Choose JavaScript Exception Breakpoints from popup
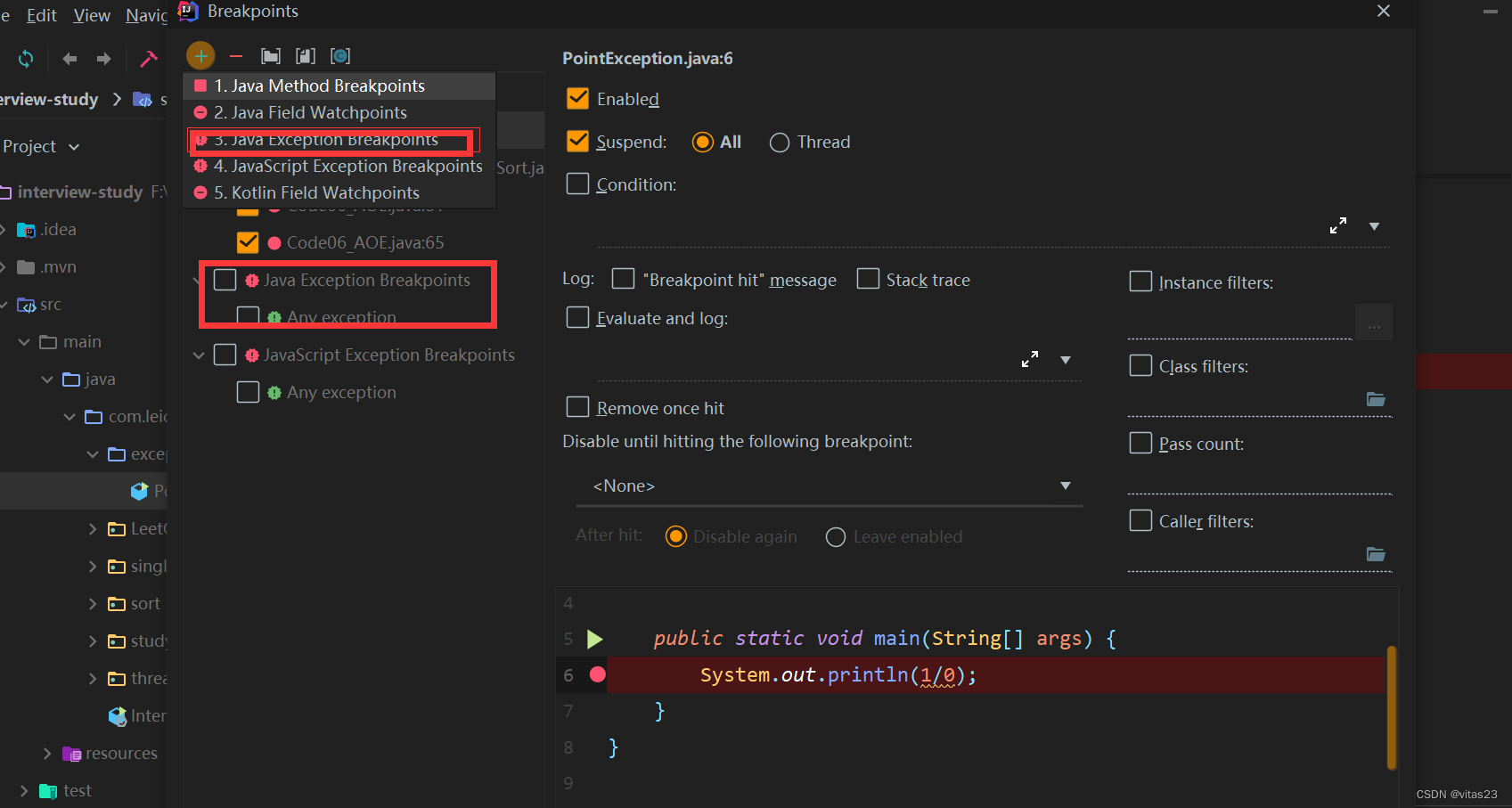The width and height of the screenshot is (1512, 808). (x=339, y=166)
